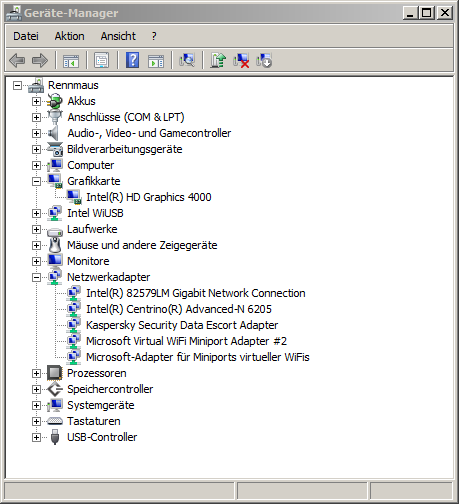Viewport: 459px width, 504px height.
Task: Open the Aktion menu
Action: point(69,36)
